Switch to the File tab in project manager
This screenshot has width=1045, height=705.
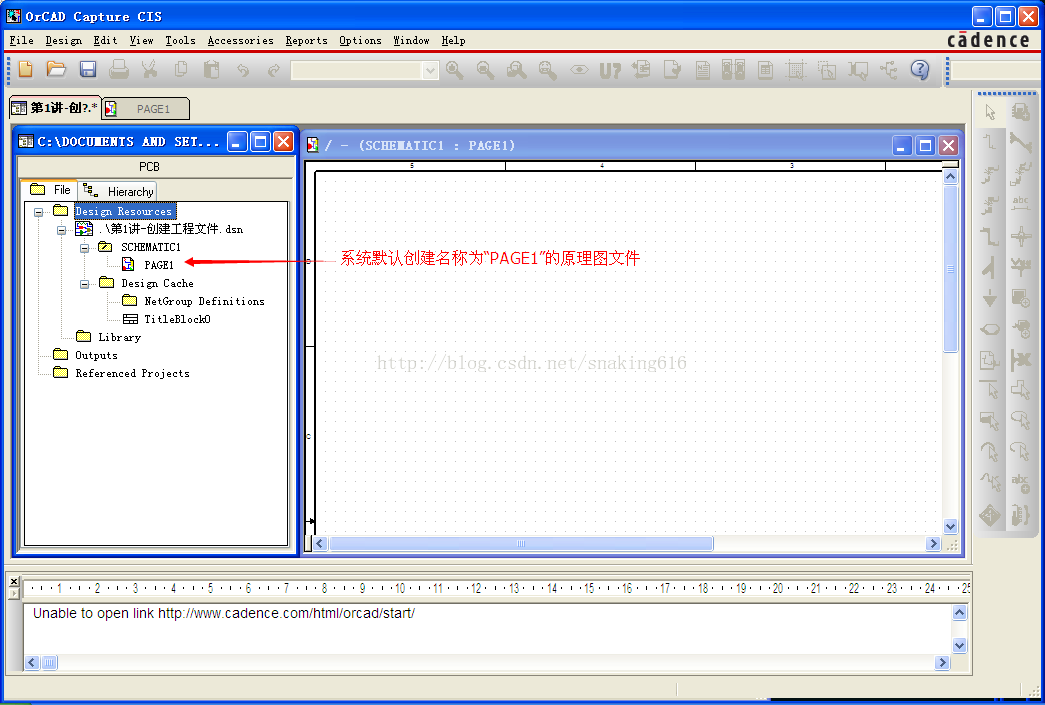(x=50, y=190)
